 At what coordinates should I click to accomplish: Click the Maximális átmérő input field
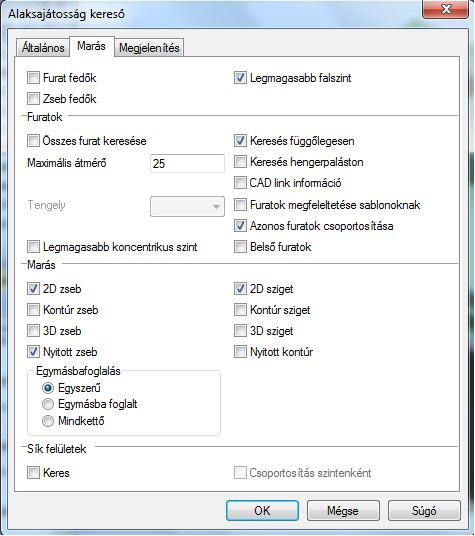coord(187,163)
